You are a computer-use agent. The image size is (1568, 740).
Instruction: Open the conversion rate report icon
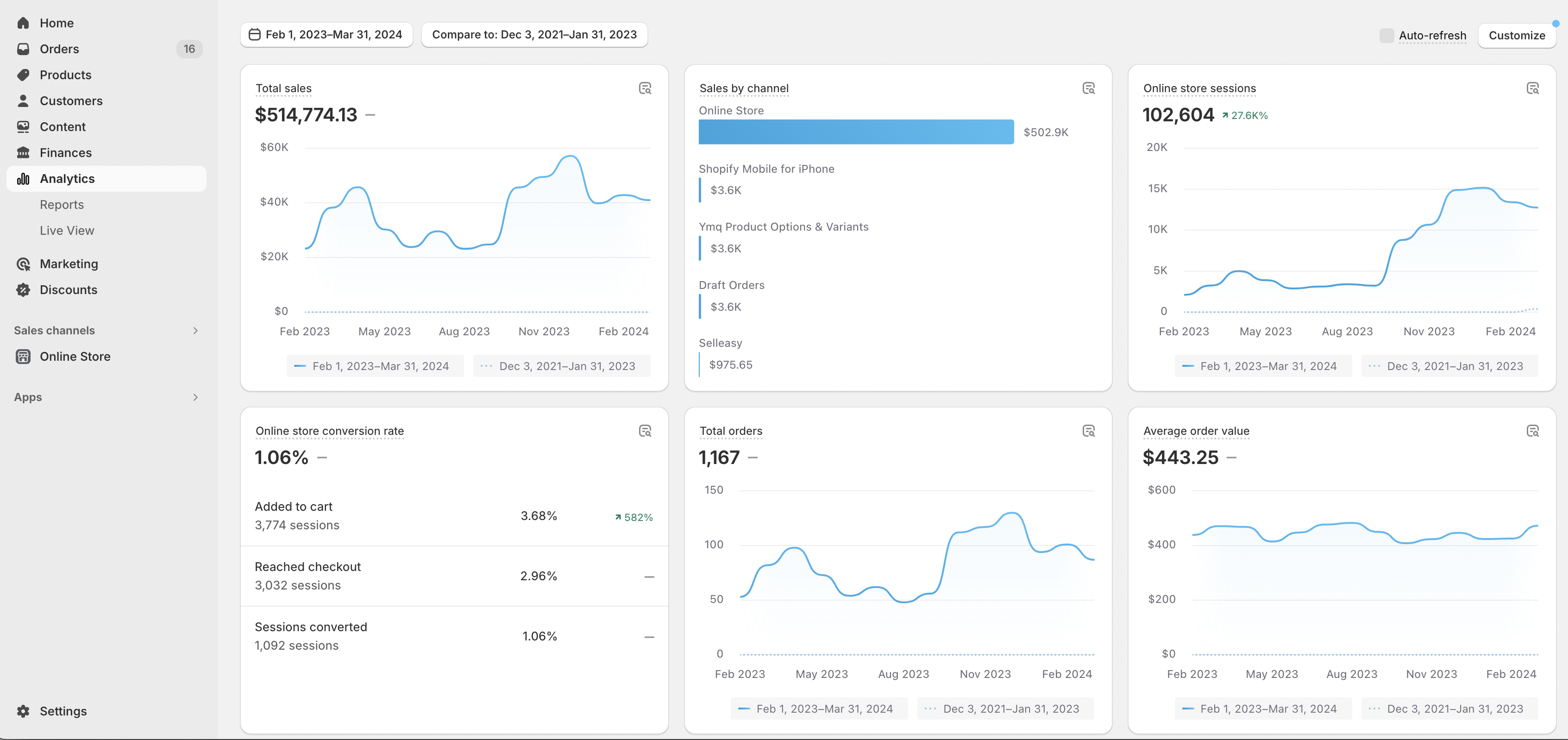tap(645, 431)
